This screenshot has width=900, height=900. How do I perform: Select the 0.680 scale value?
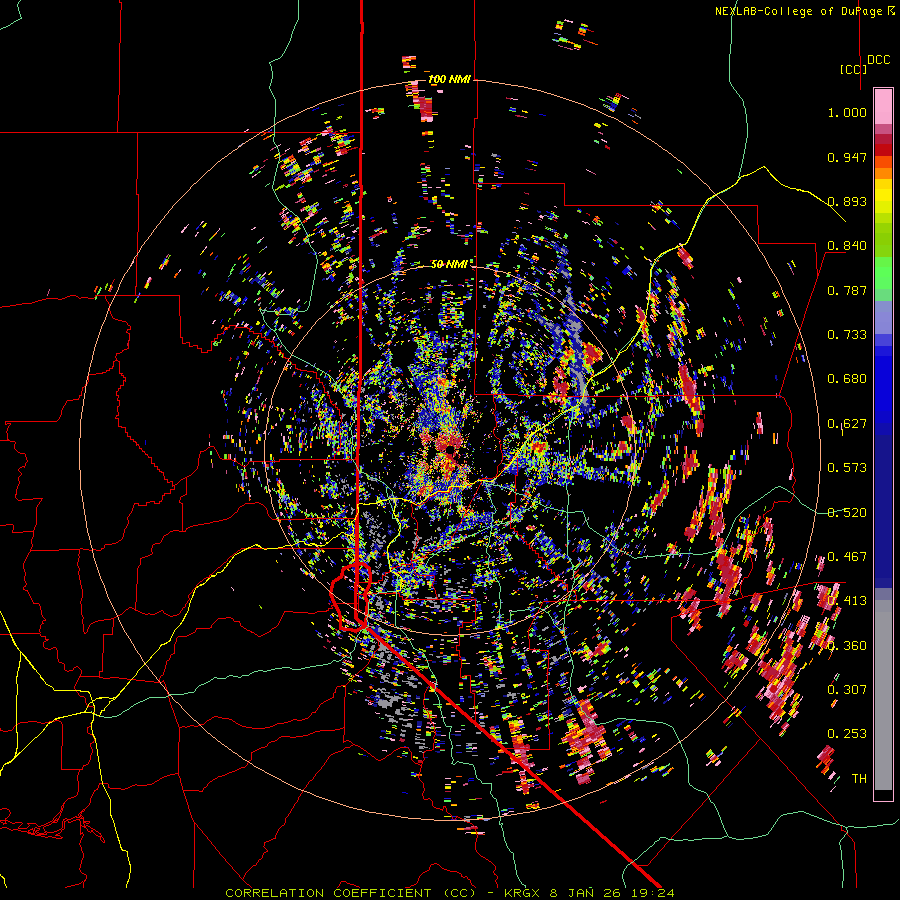click(x=847, y=379)
